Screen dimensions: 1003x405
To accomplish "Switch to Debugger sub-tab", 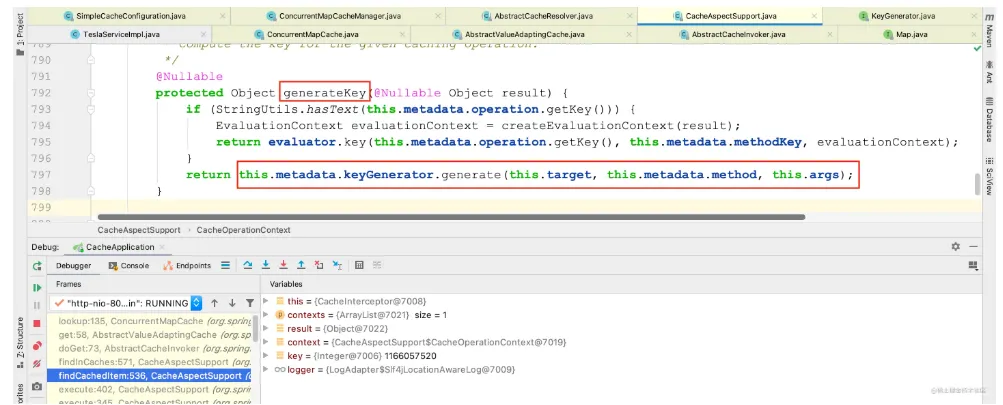I will (x=74, y=266).
